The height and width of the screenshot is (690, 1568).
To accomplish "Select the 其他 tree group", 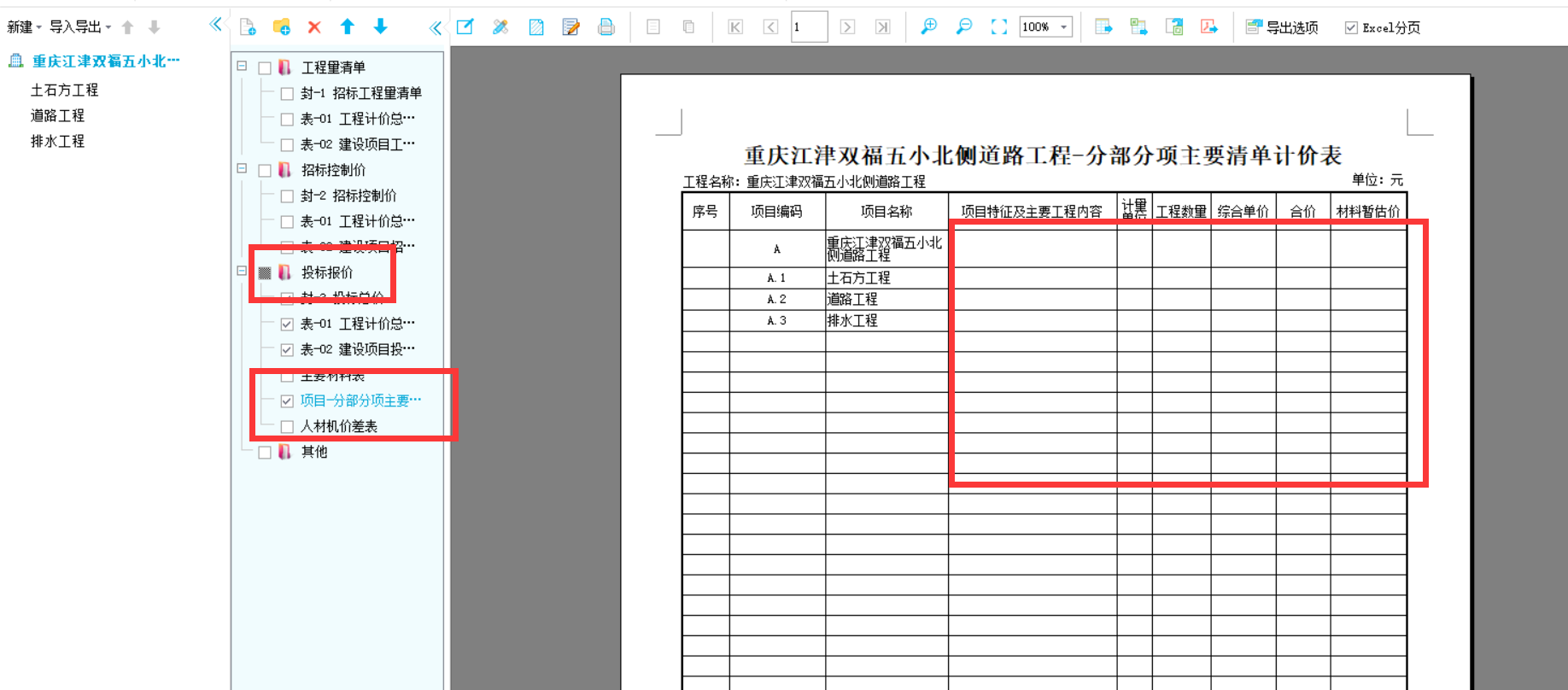I will pyautogui.click(x=313, y=452).
